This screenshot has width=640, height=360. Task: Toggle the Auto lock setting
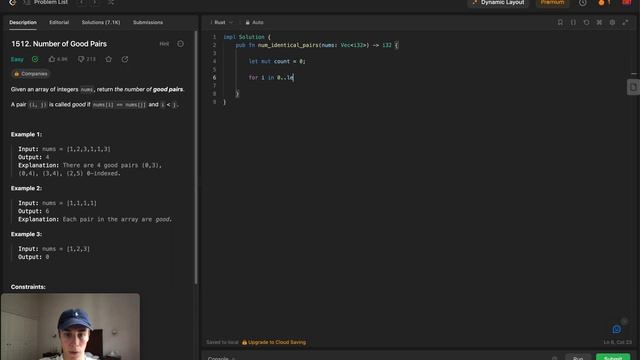tap(254, 22)
